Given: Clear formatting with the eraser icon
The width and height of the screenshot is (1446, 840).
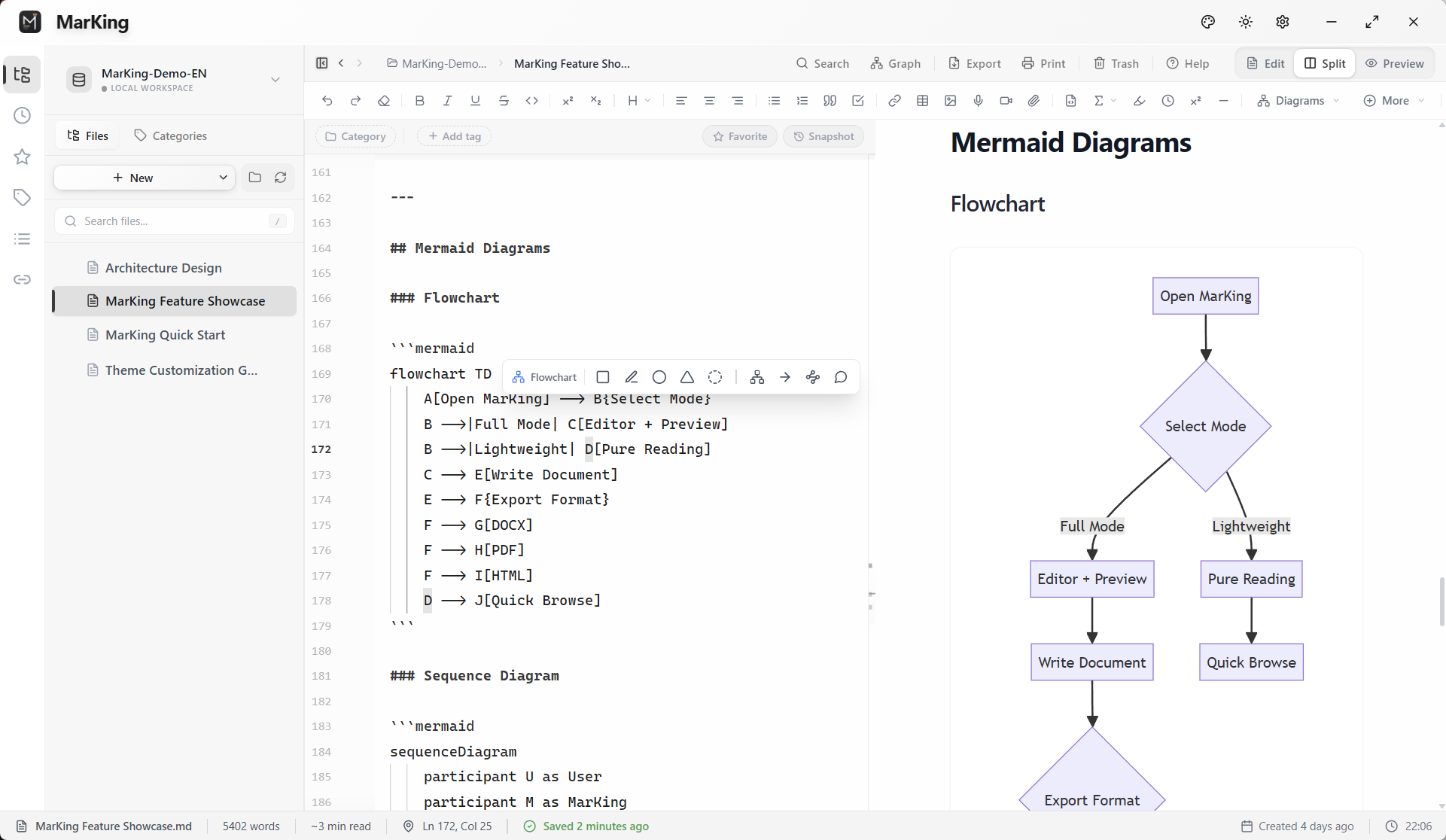Looking at the screenshot, I should pyautogui.click(x=384, y=101).
